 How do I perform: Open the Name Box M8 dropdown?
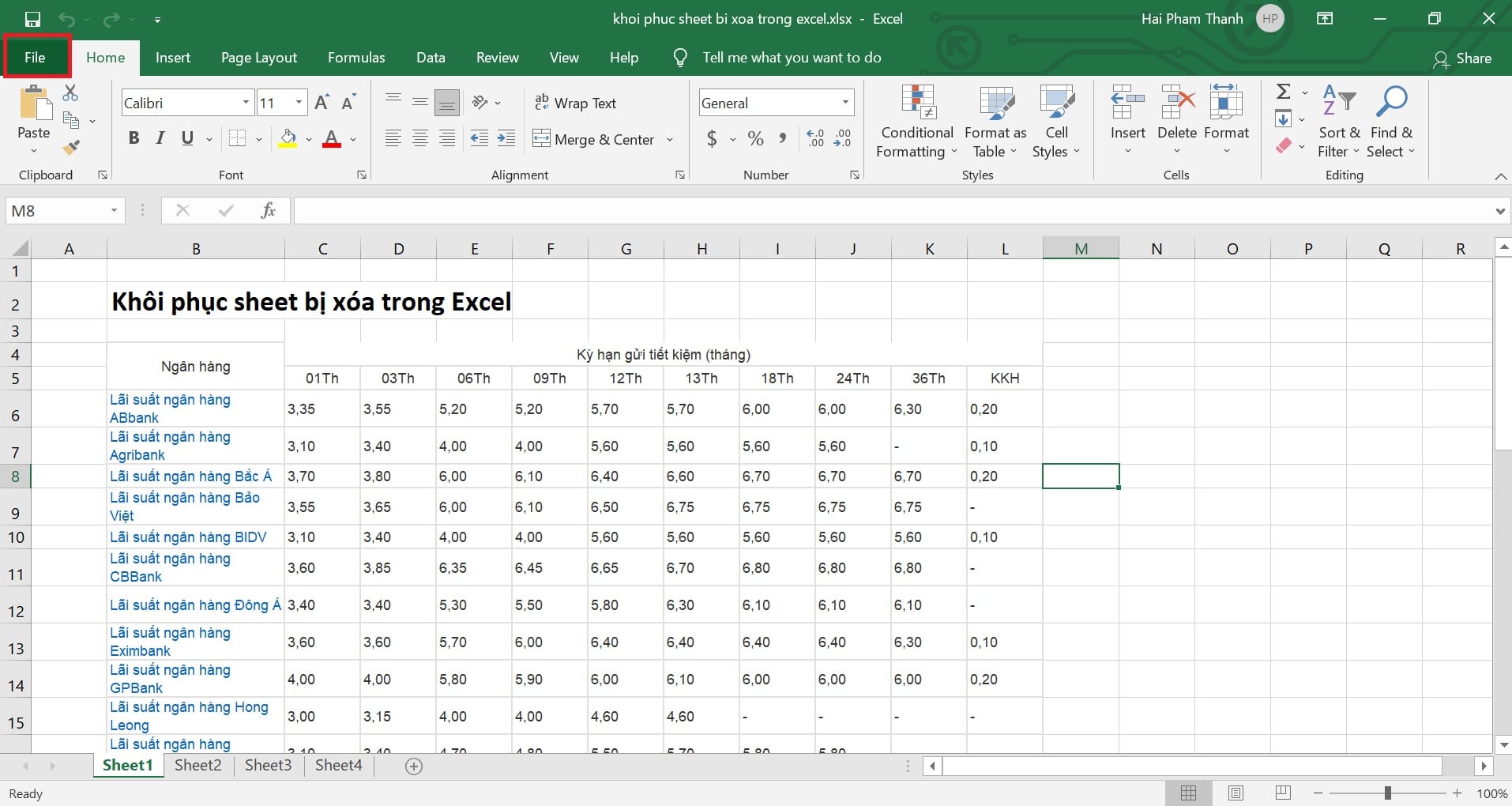(x=114, y=210)
